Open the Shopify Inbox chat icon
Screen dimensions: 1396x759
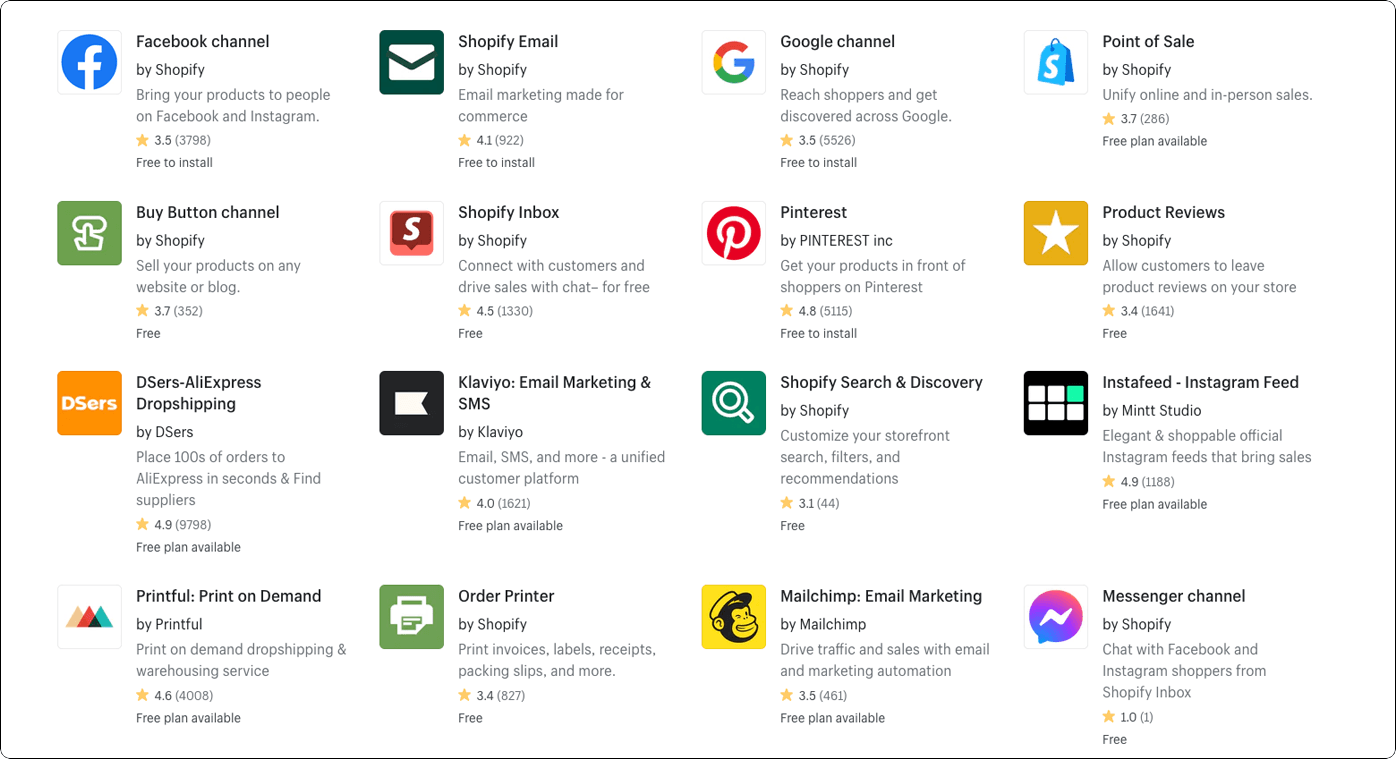(x=411, y=233)
